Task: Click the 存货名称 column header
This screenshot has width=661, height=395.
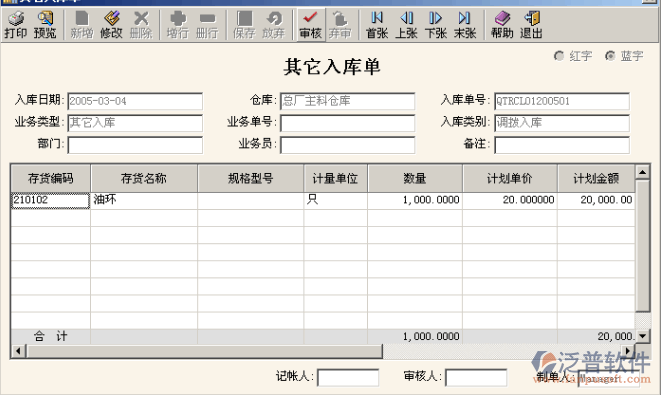Action: (x=144, y=178)
